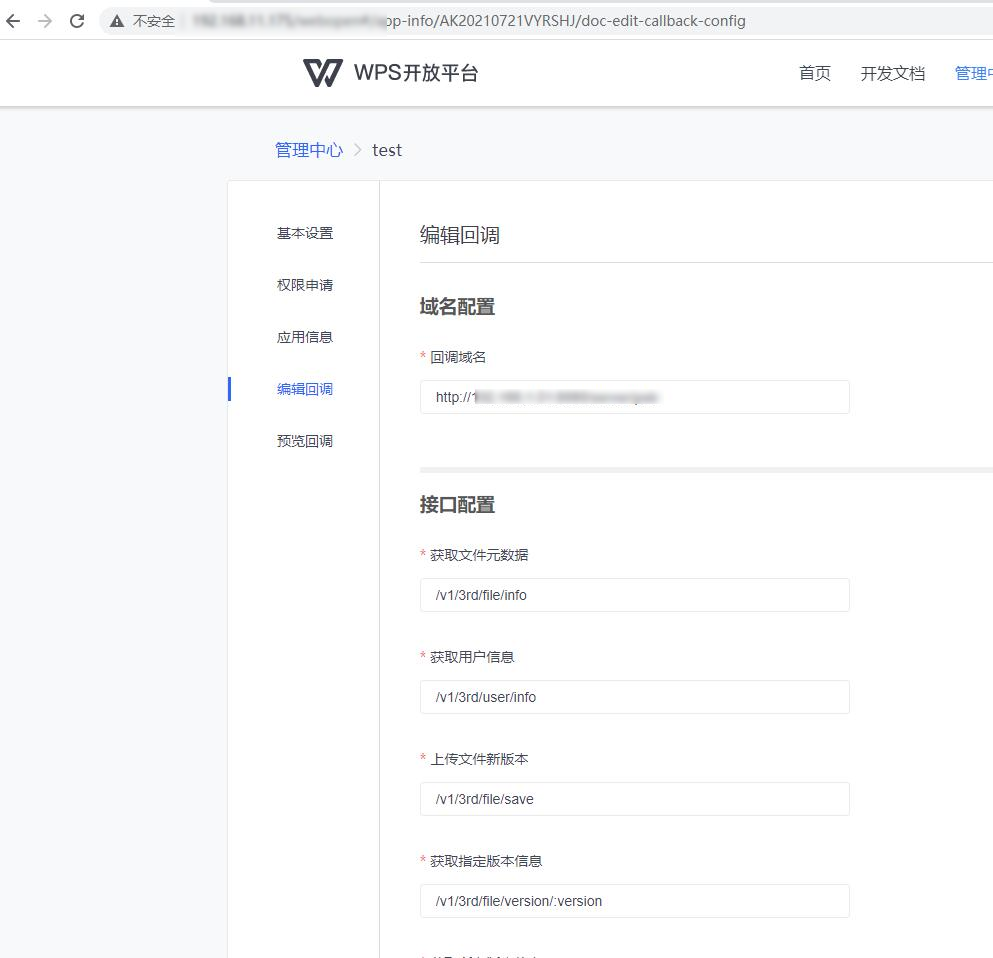Open the 首页 navigation item
993x958 pixels.
coord(814,73)
